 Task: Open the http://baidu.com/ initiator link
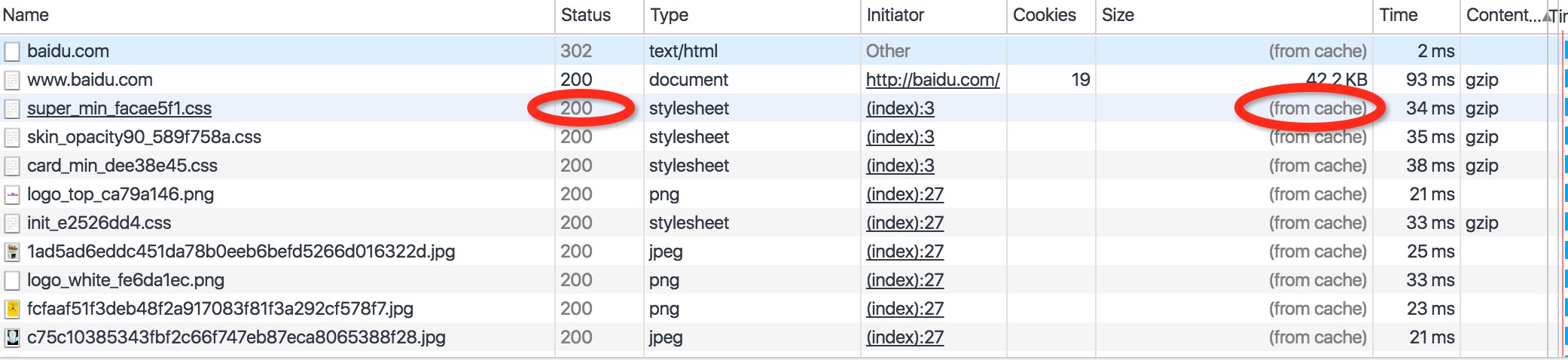pos(932,80)
